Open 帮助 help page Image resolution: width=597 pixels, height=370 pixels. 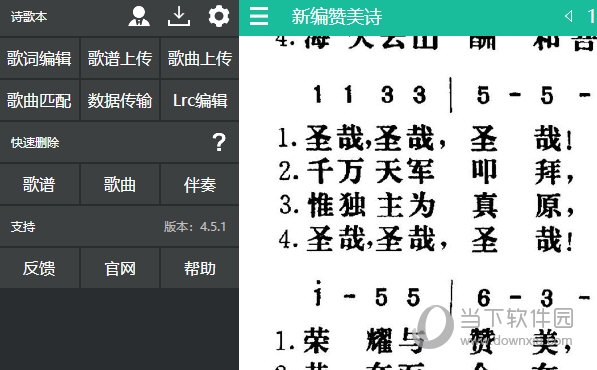pos(200,268)
